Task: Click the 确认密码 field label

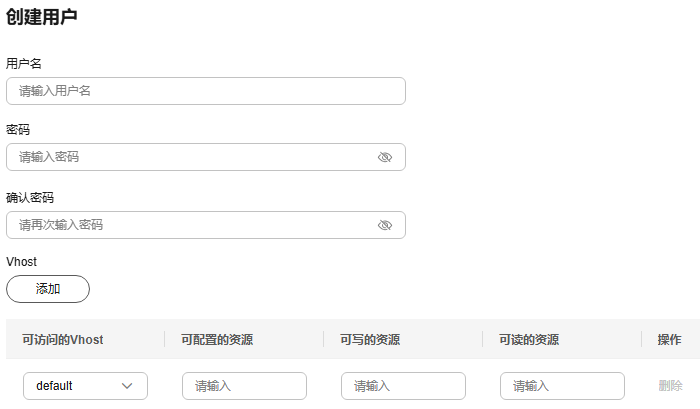Action: click(x=30, y=198)
